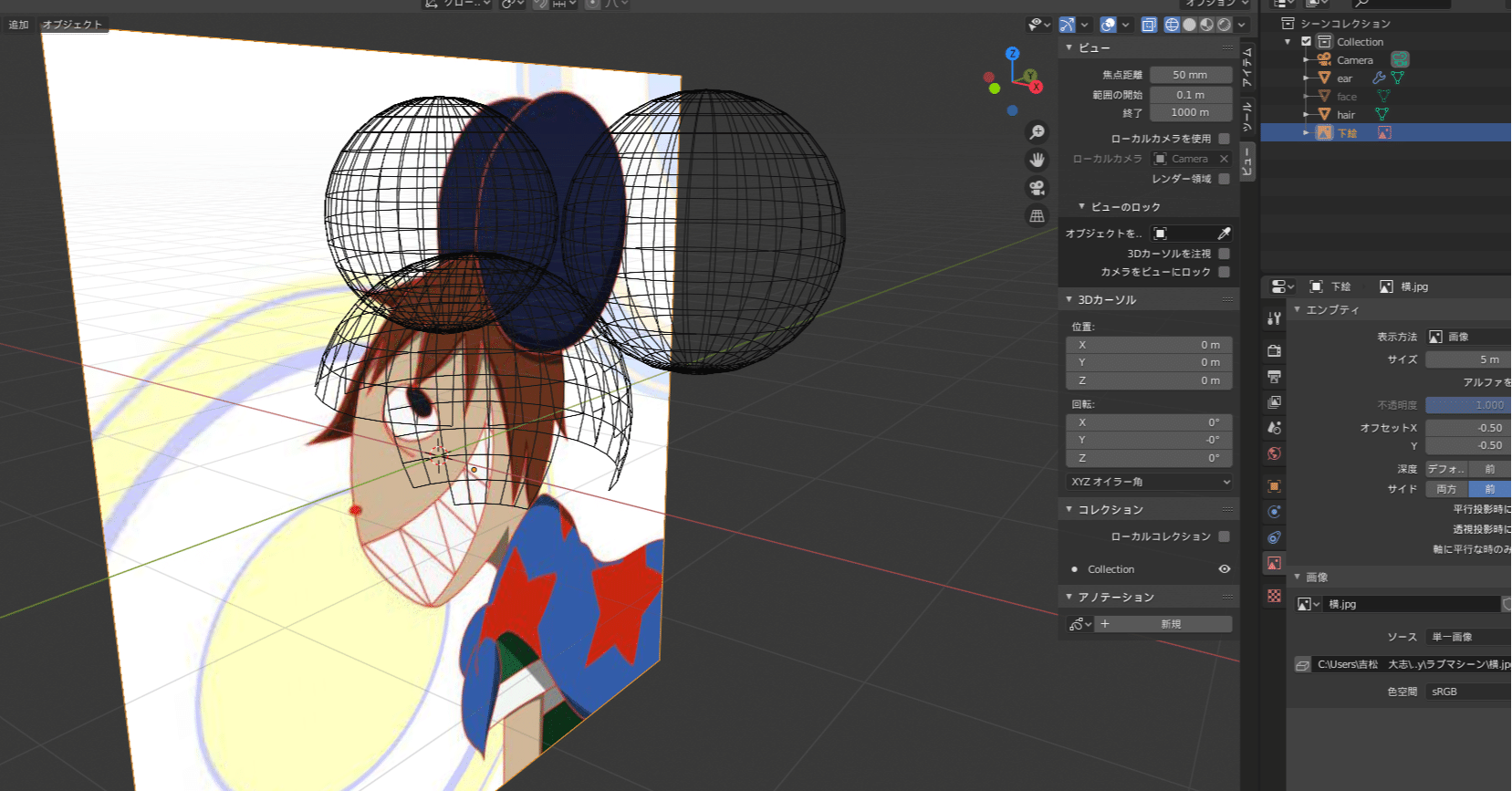Open the Object properties tab

1274,486
